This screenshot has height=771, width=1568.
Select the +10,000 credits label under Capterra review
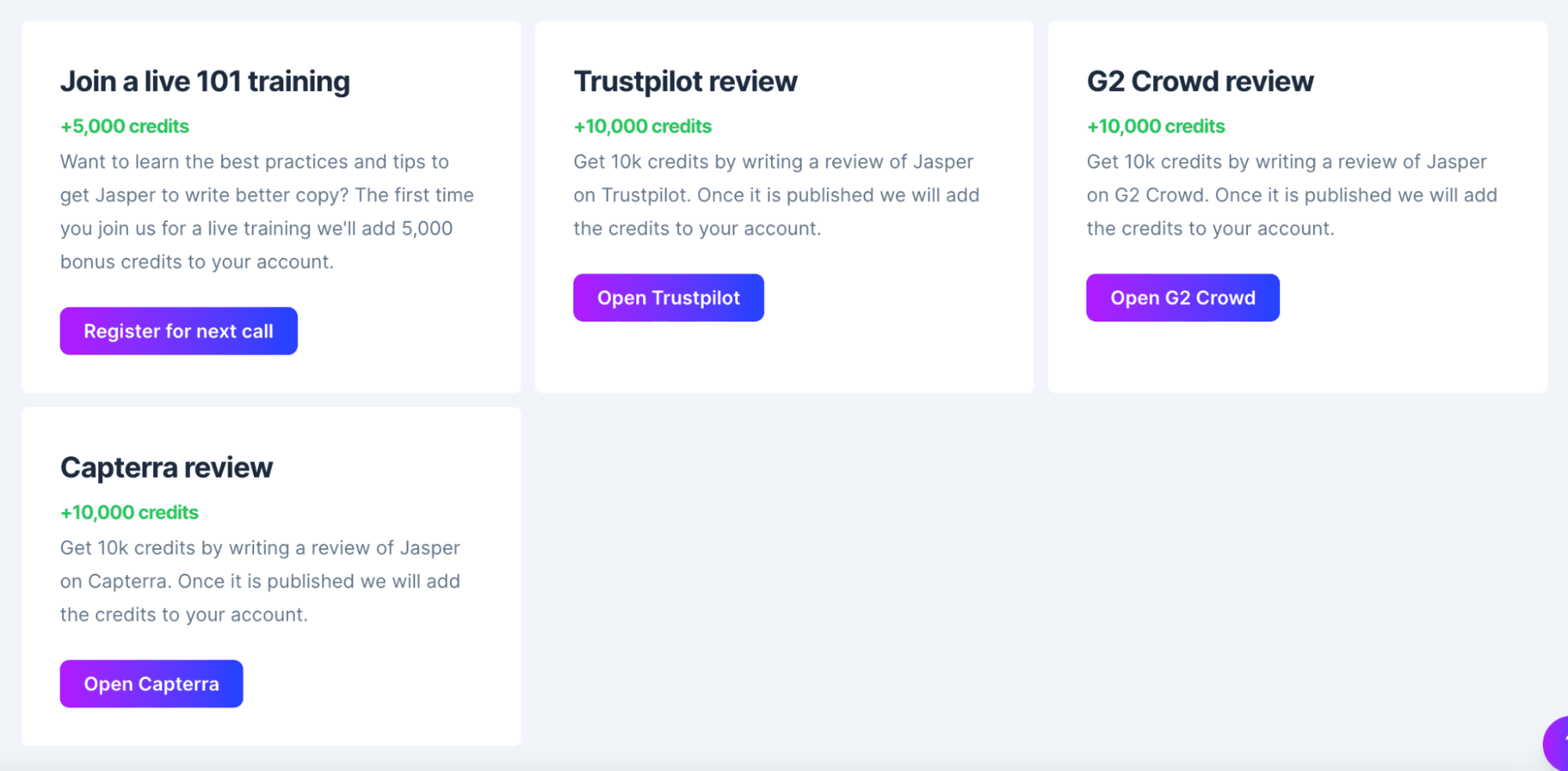click(129, 512)
